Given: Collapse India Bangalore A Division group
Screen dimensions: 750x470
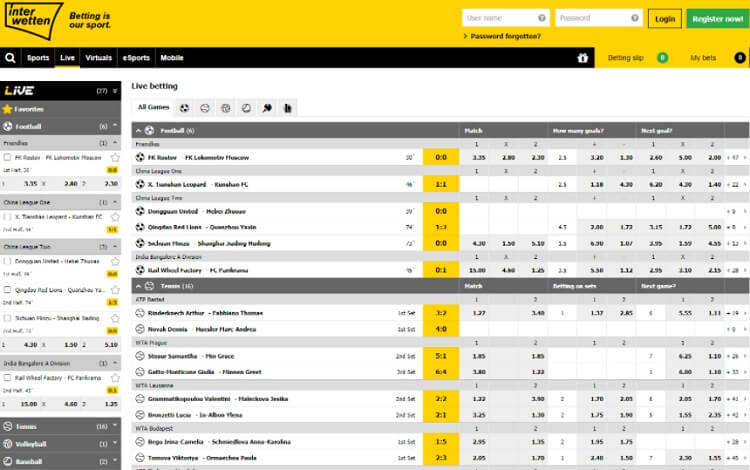Looking at the screenshot, I should 115,363.
